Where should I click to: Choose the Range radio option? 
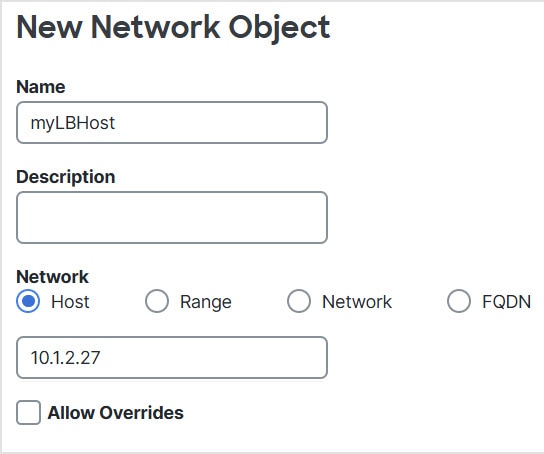[x=157, y=301]
